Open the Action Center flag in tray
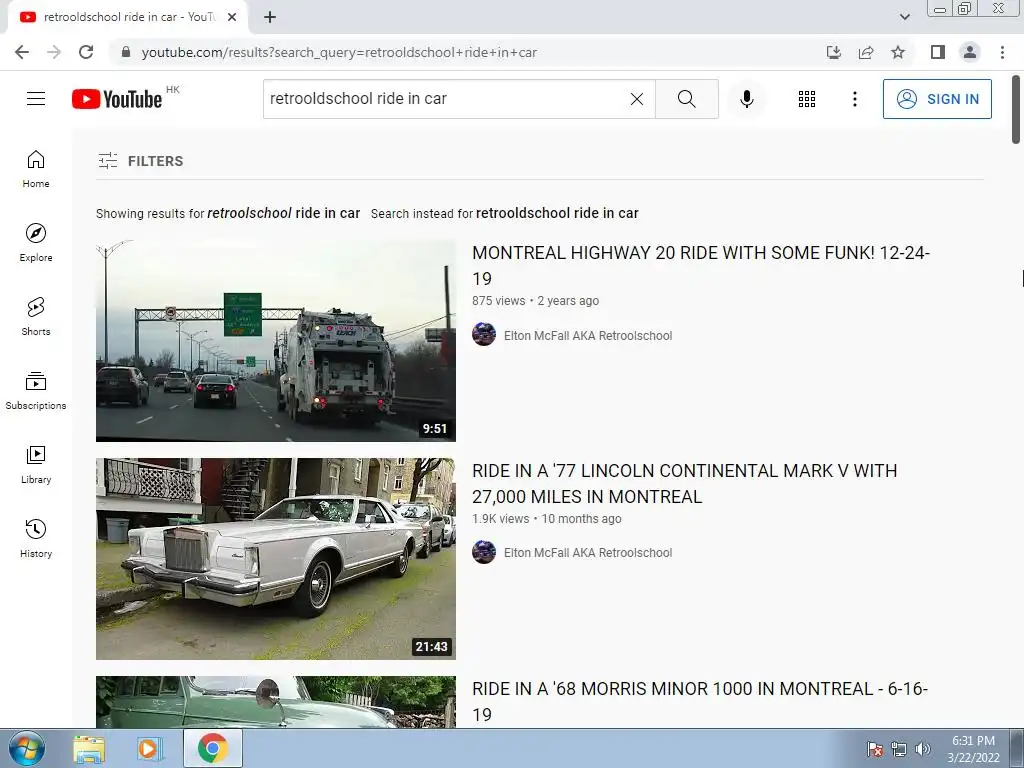1024x768 pixels. coord(875,749)
